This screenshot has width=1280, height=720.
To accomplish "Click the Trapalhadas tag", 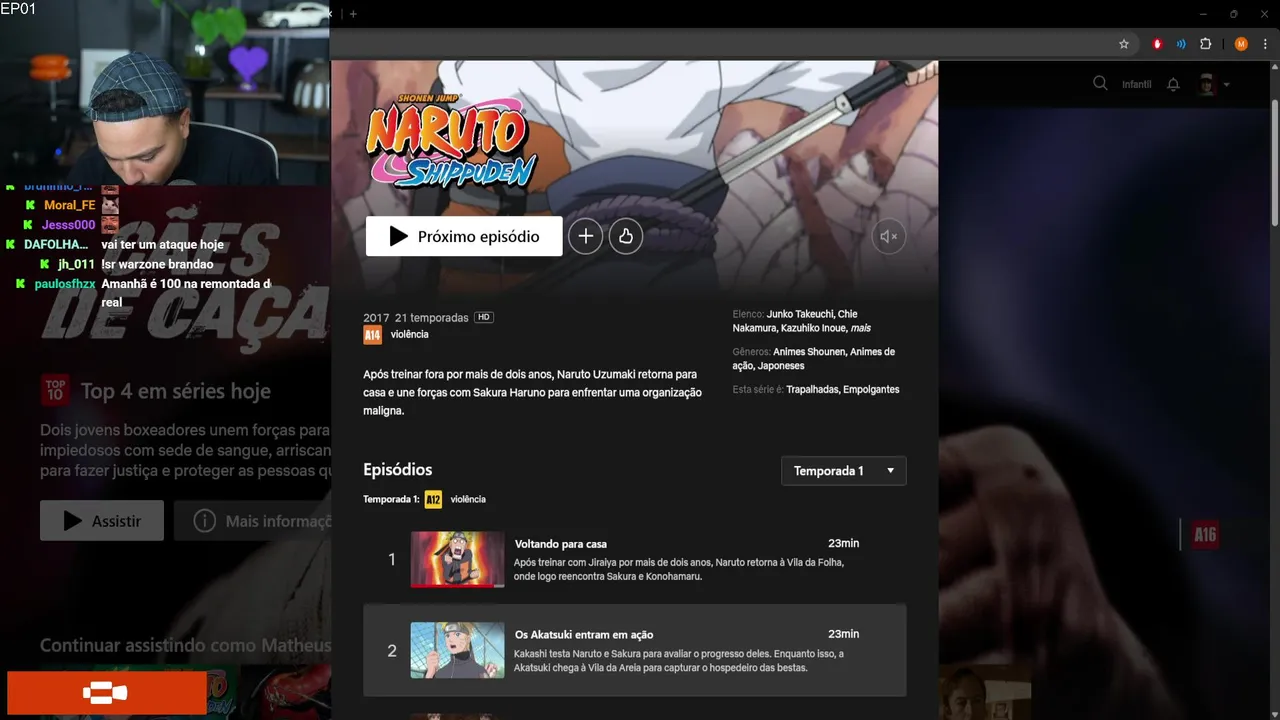I will 812,389.
